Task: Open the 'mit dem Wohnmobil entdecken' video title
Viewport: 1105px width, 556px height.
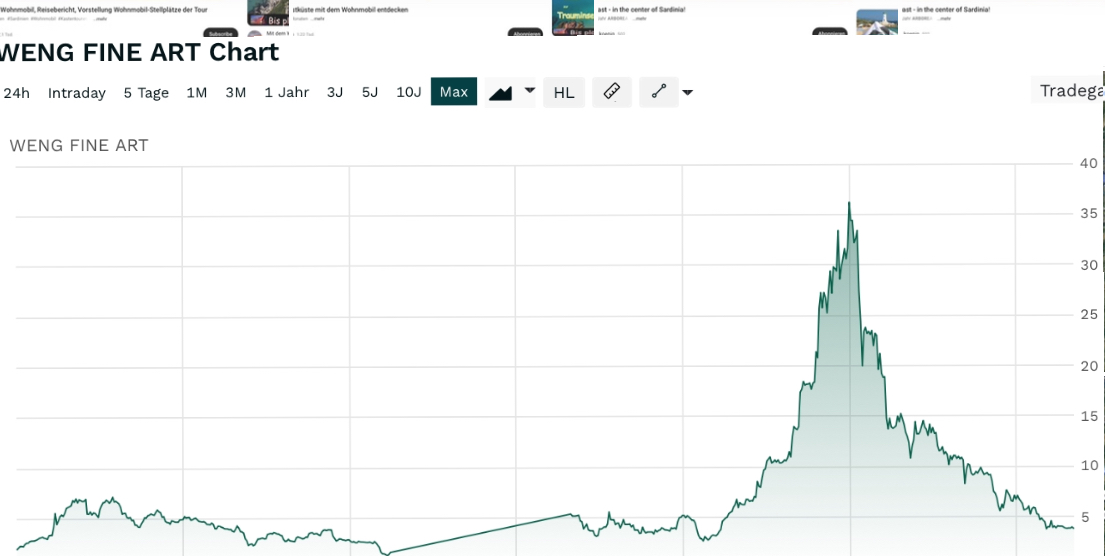Action: click(x=350, y=10)
